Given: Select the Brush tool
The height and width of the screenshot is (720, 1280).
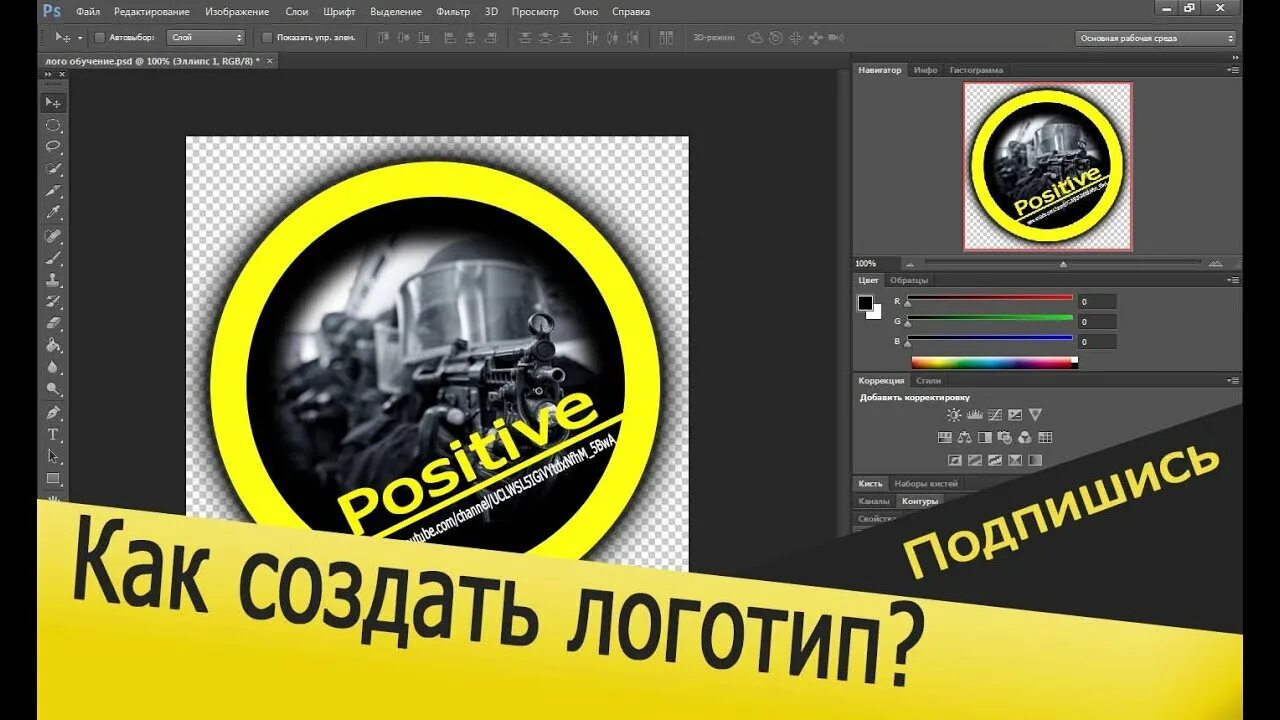Looking at the screenshot, I should click(54, 258).
